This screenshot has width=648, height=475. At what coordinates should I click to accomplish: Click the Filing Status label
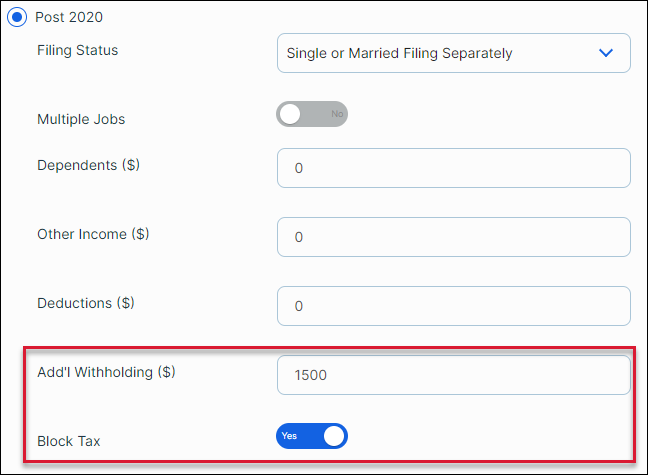pyautogui.click(x=77, y=49)
